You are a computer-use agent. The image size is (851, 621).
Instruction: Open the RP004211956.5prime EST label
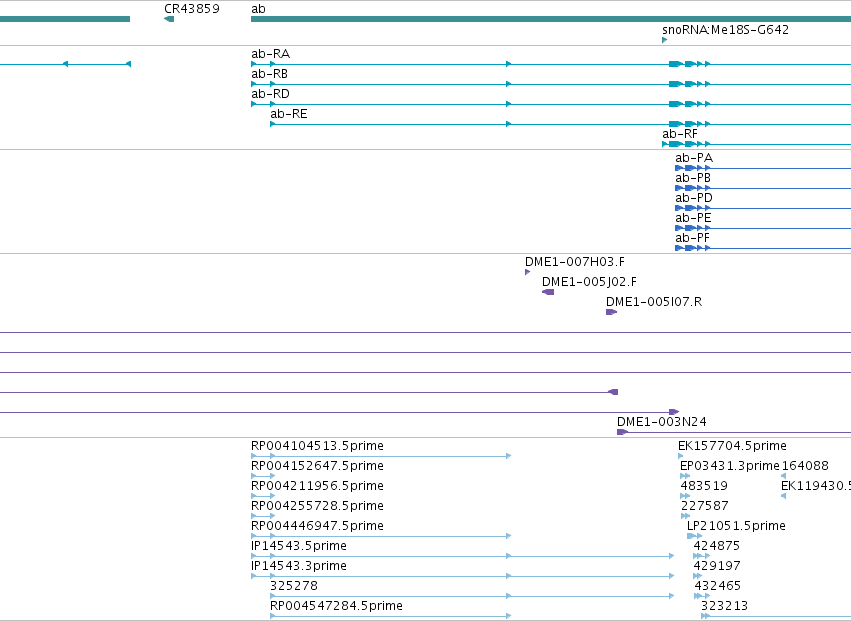point(317,486)
